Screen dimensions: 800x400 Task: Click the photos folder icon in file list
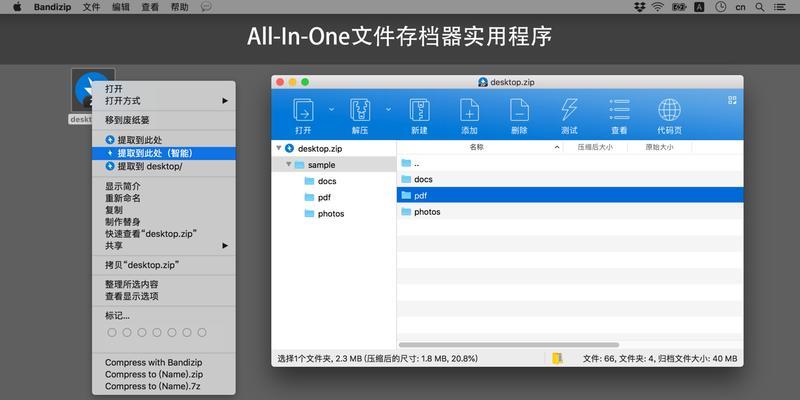click(406, 212)
